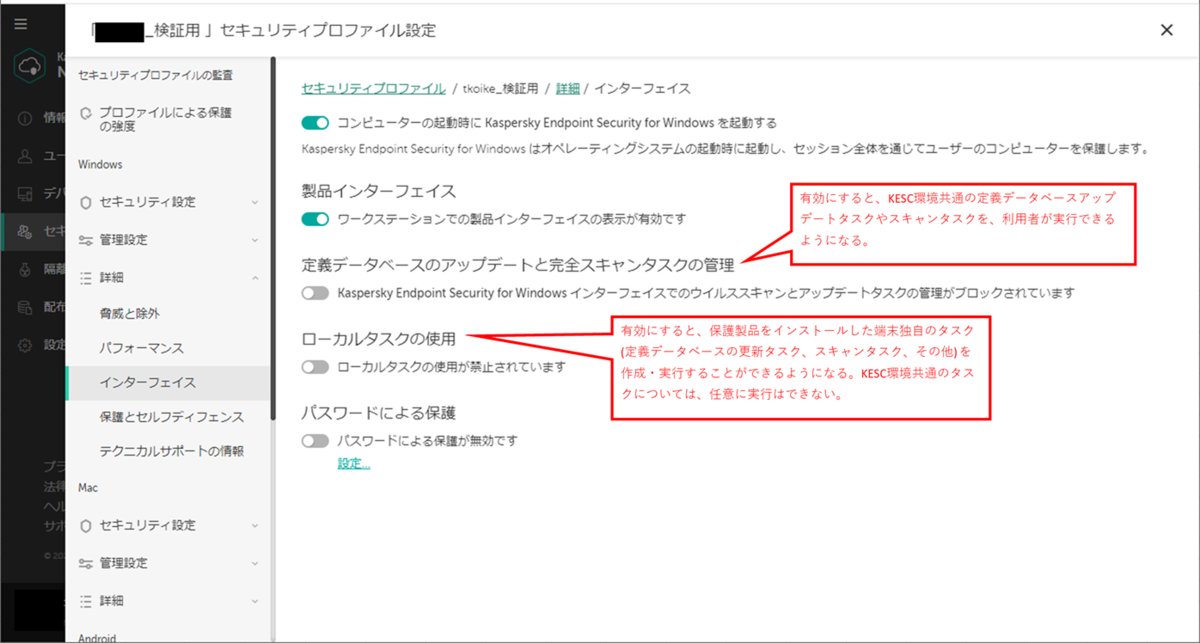Open 脅威と除外 settings page

pos(130,315)
